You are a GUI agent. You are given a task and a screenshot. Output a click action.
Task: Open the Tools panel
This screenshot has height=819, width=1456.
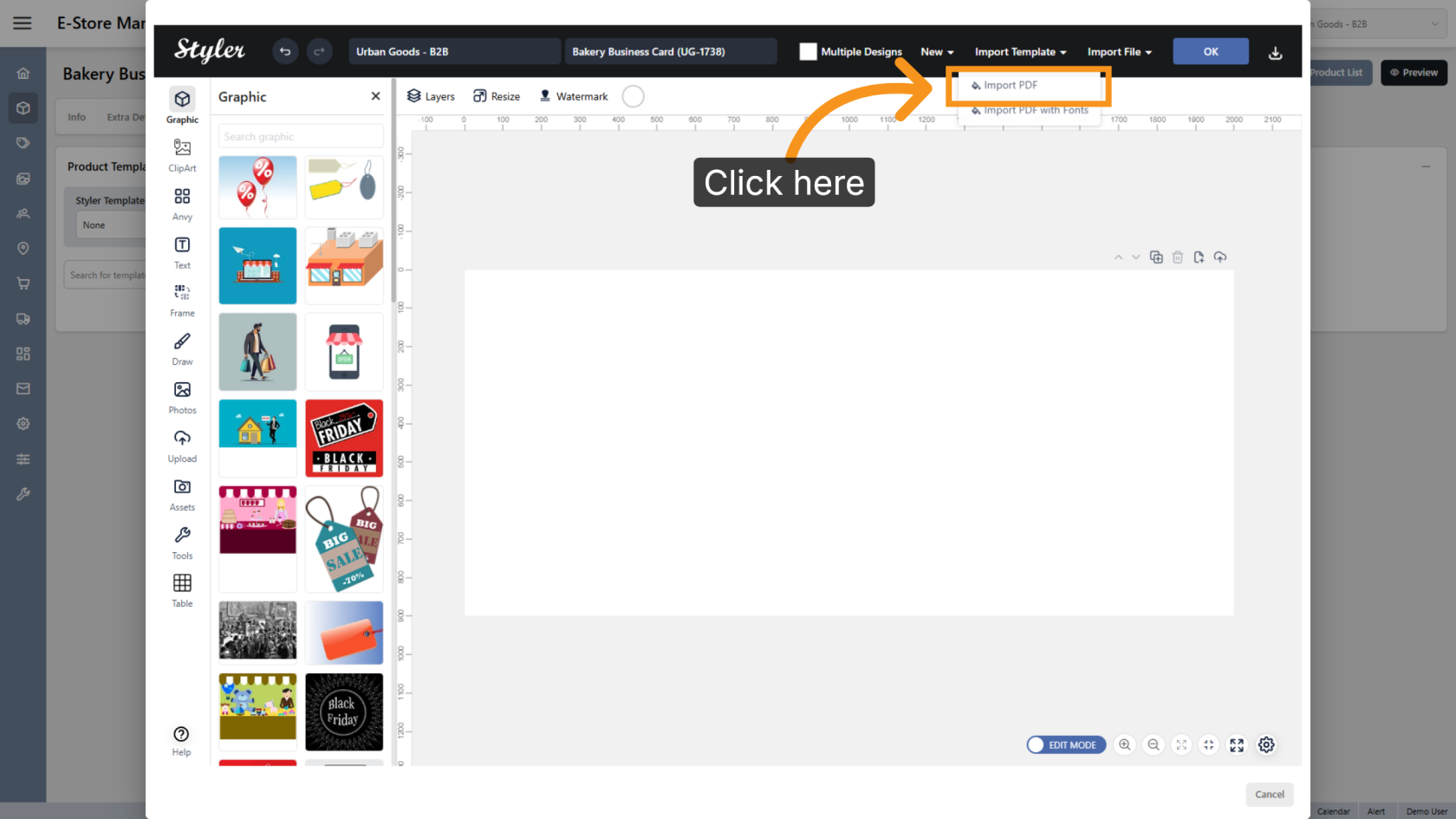182,543
